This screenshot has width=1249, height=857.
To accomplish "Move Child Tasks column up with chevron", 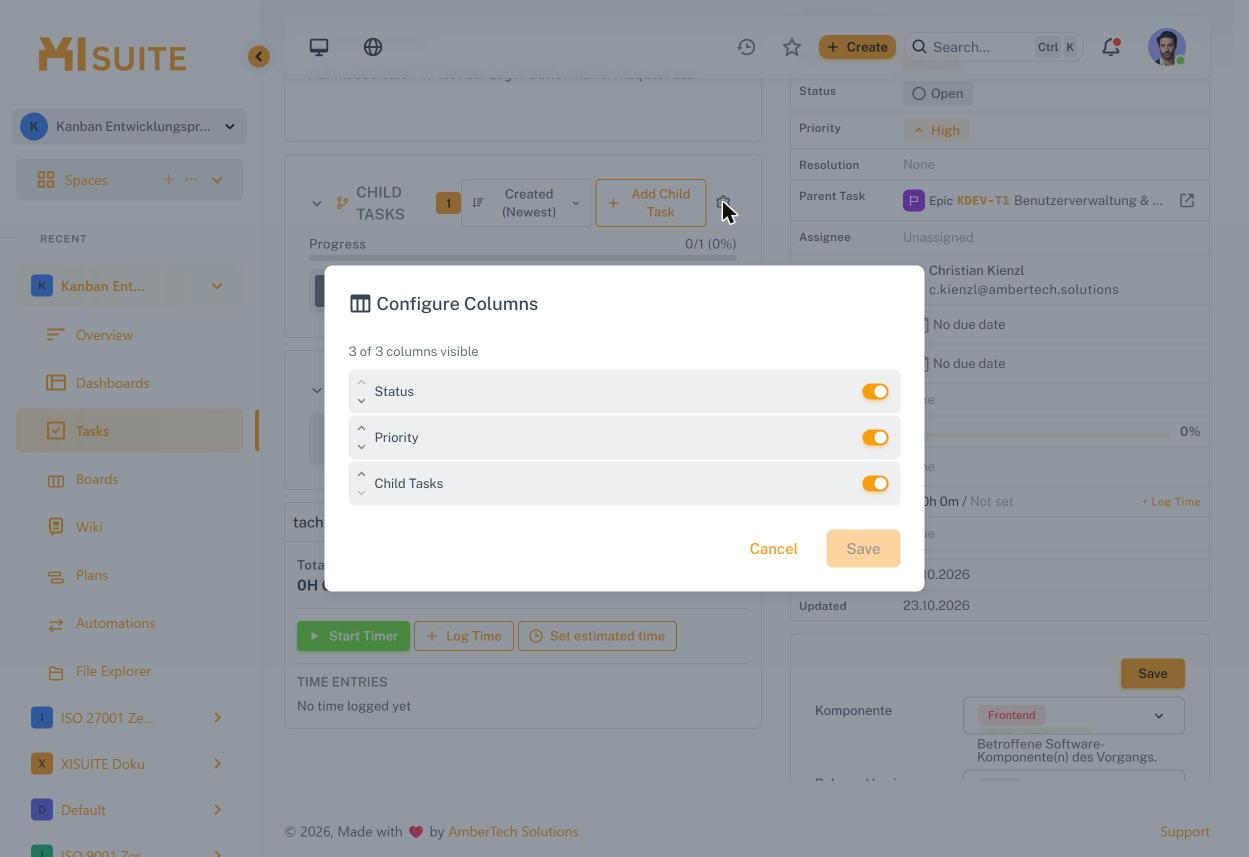I will tap(361, 475).
